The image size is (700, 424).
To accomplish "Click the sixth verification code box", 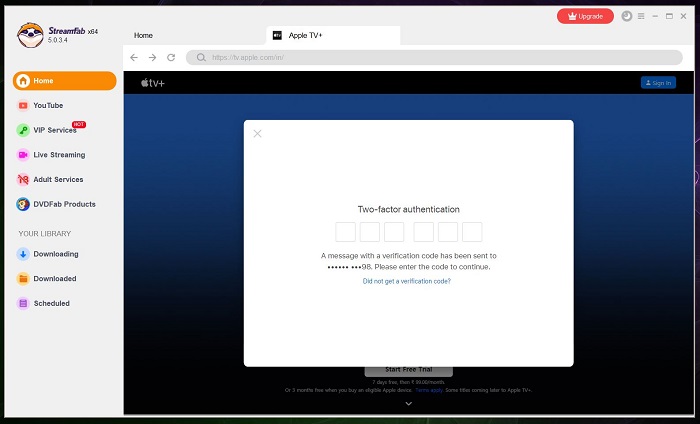I will tap(472, 232).
